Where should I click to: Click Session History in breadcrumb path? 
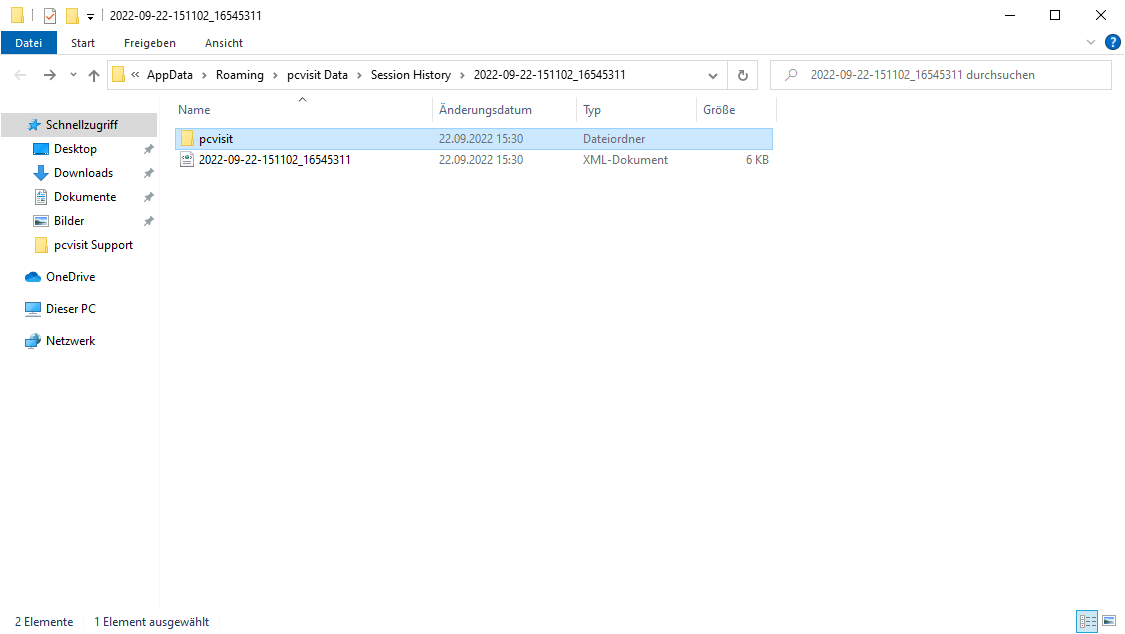click(410, 75)
